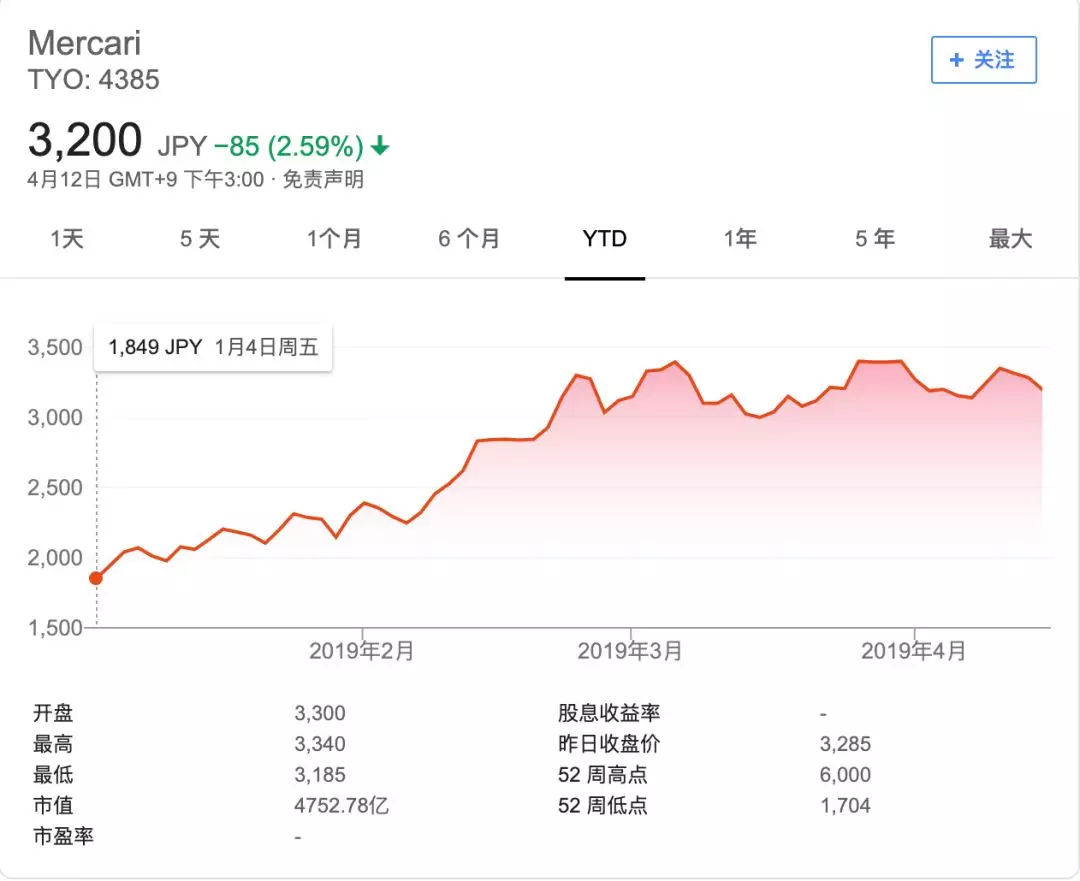Click the Mercari company title

(x=85, y=43)
